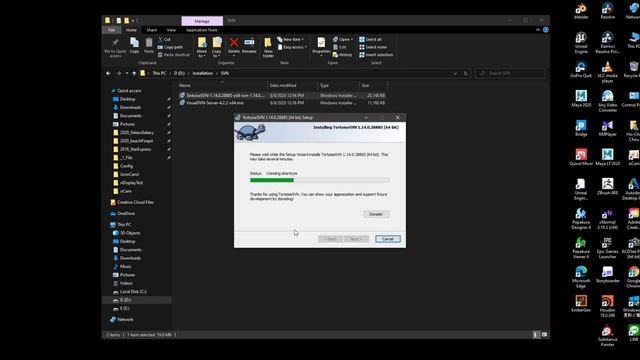Click the Houdini desktop shortcut

(607, 306)
